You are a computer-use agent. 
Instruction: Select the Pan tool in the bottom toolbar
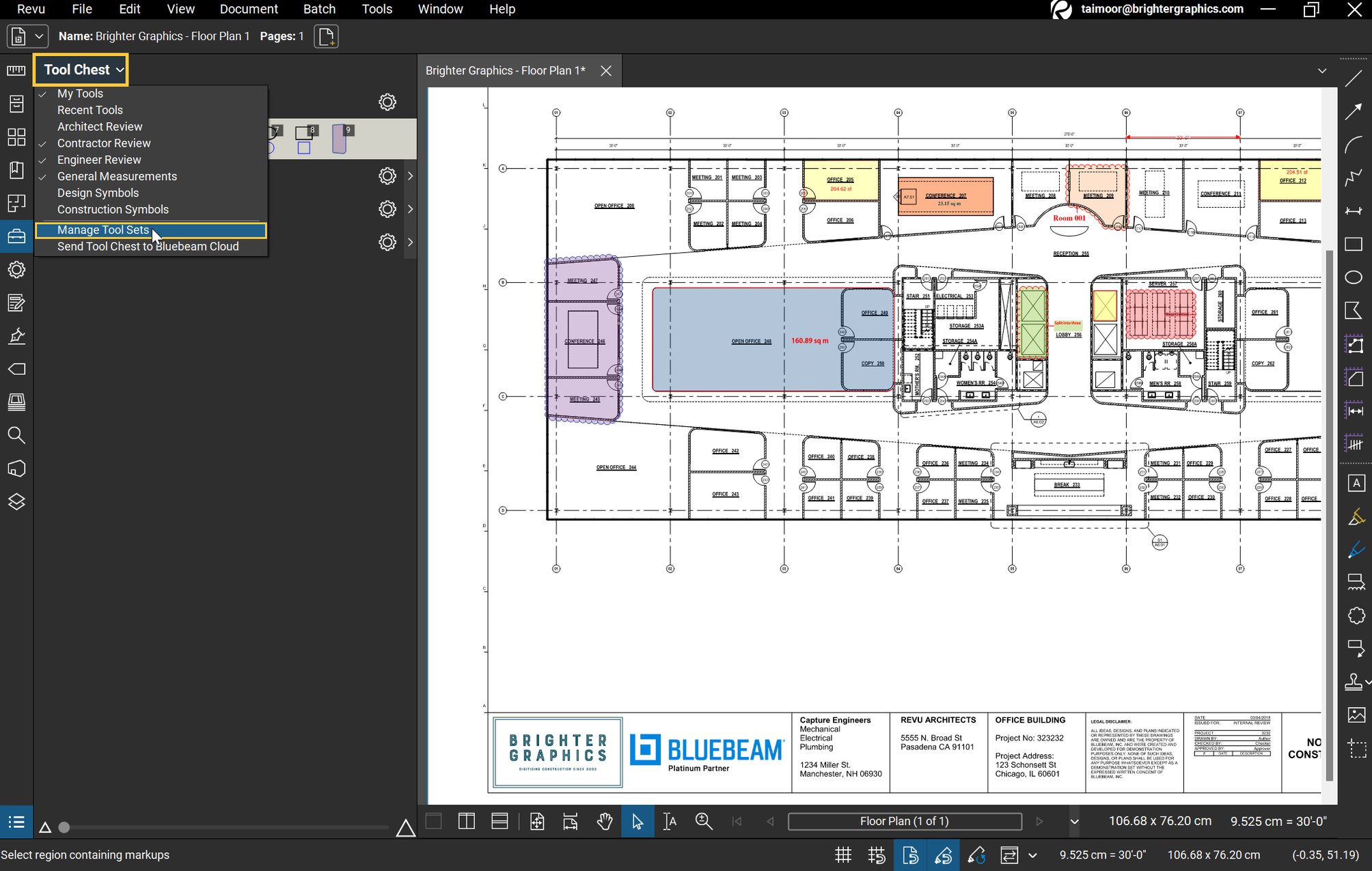click(604, 821)
